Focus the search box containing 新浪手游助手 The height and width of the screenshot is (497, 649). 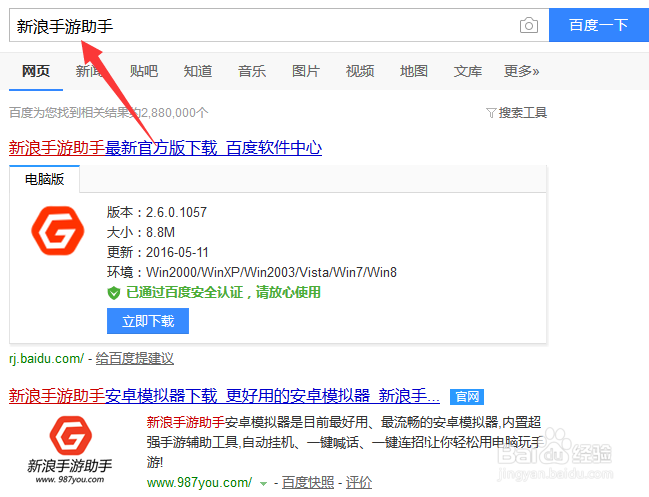279,25
